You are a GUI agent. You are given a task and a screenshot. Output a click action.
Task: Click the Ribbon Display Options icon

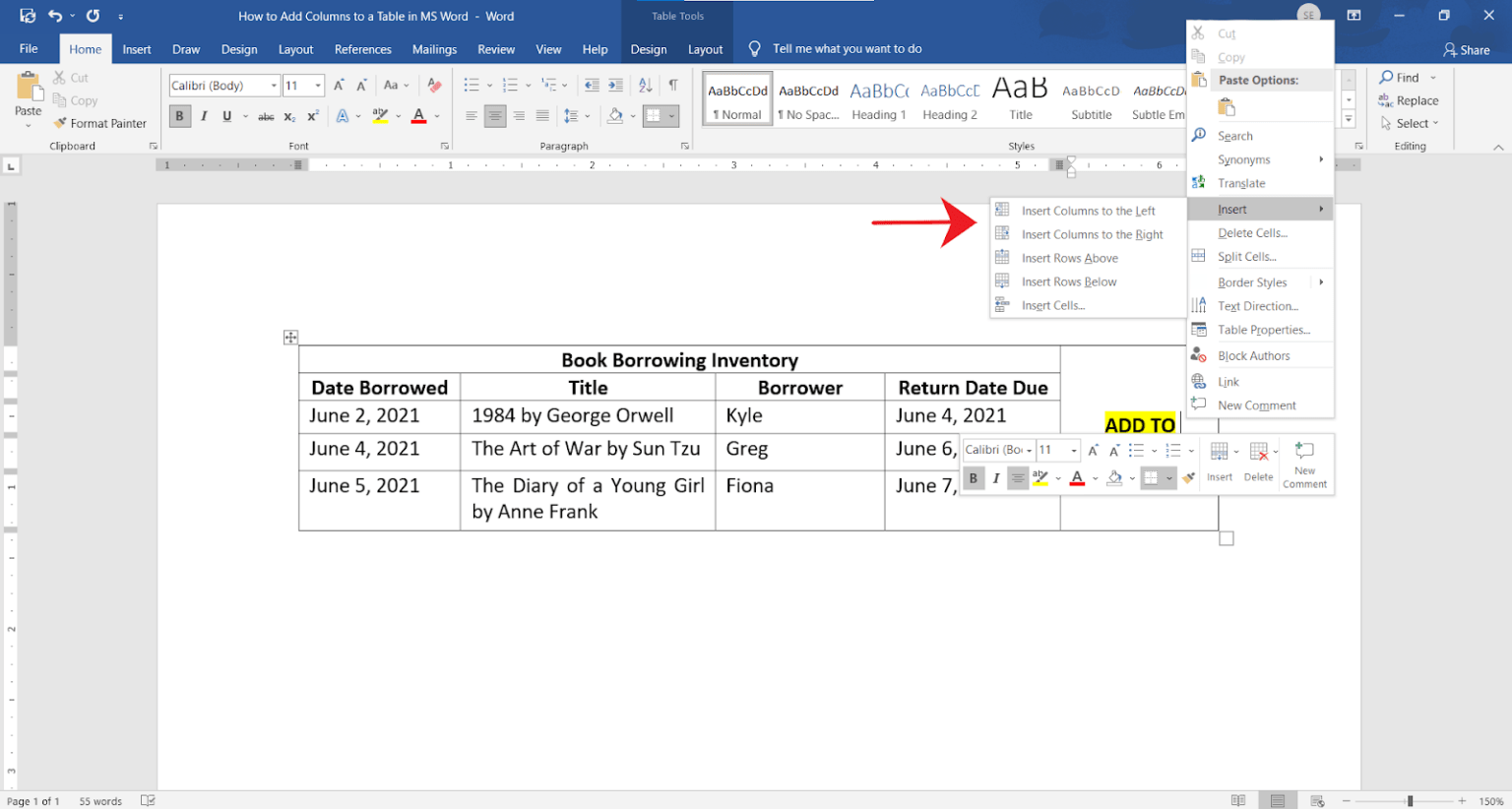click(x=1354, y=16)
